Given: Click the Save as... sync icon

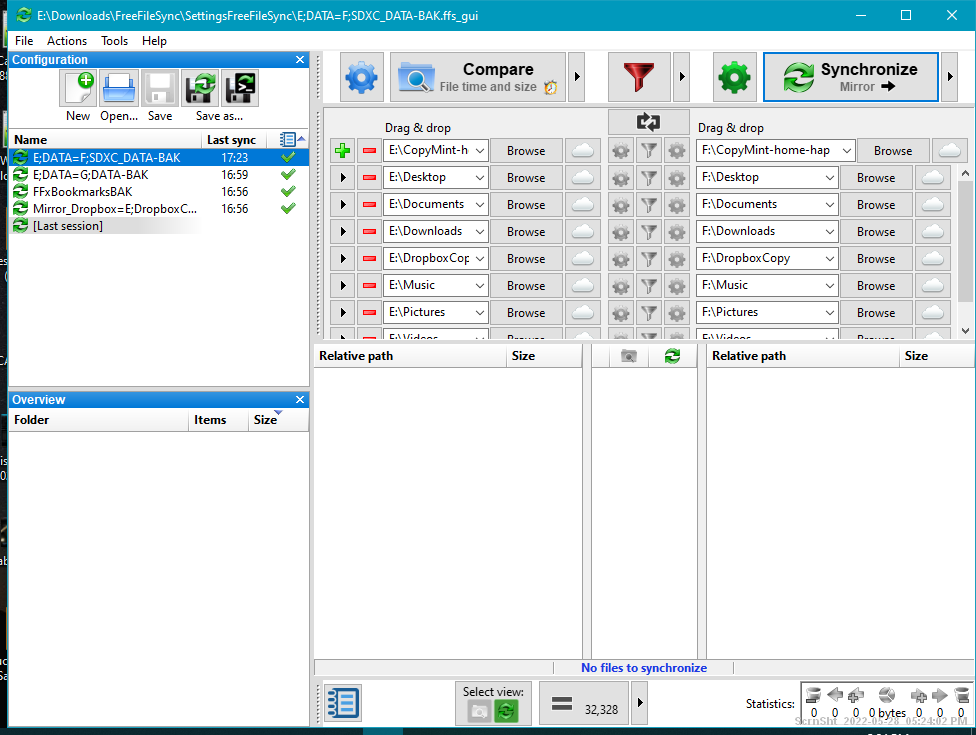Looking at the screenshot, I should coord(200,88).
